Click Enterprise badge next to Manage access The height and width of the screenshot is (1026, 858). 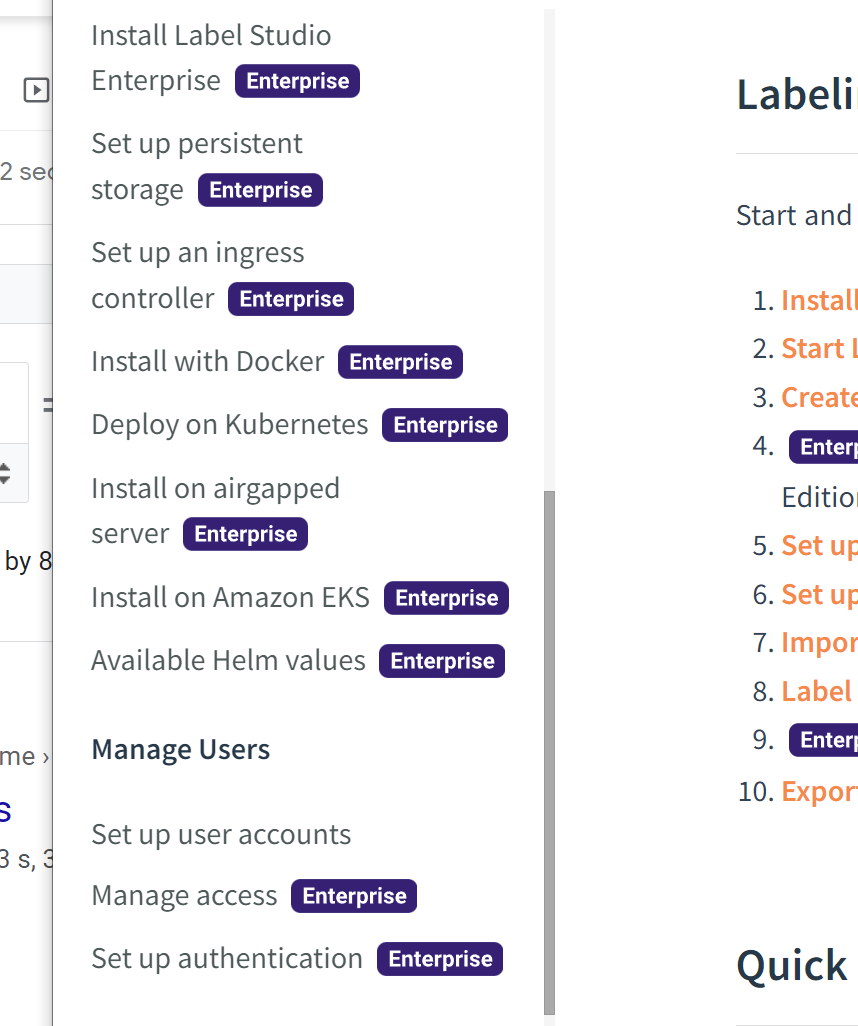tap(354, 896)
